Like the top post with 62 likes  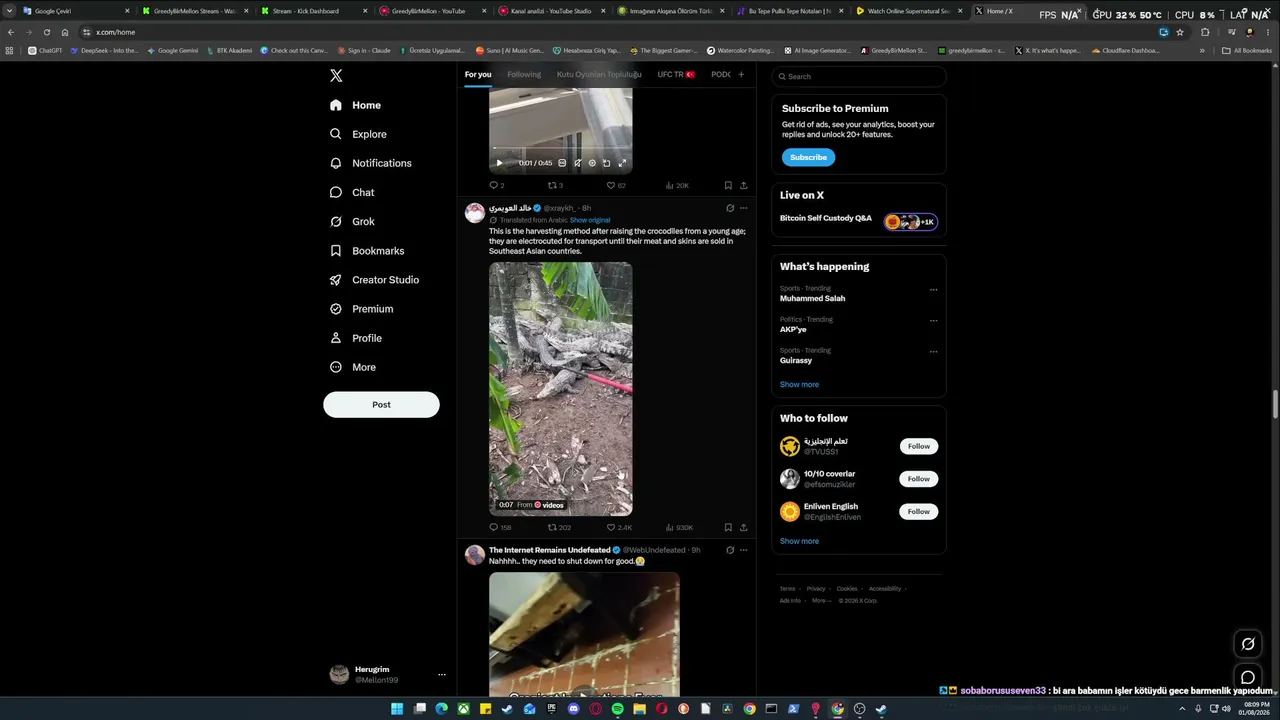616,185
